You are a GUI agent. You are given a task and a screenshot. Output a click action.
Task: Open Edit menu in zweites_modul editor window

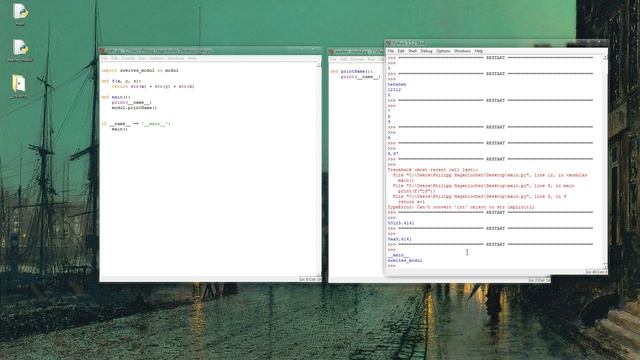point(344,59)
